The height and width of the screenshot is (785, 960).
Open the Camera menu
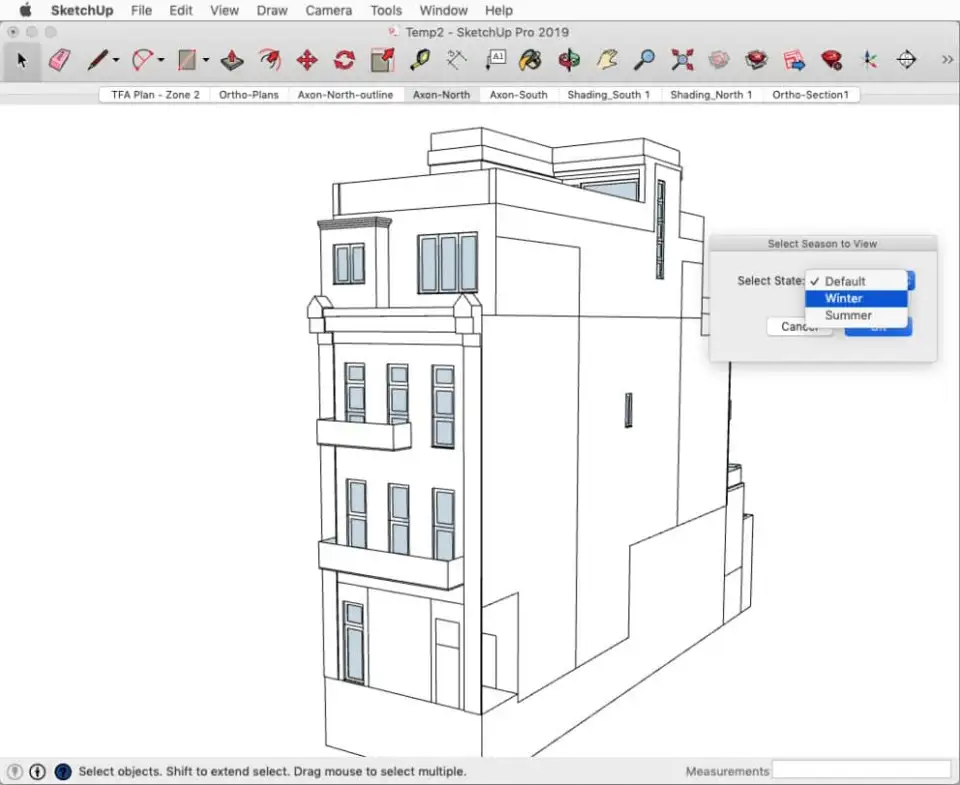328,10
